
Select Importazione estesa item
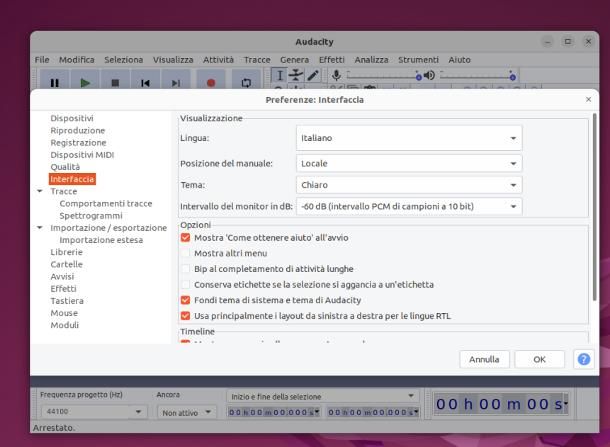(101, 240)
